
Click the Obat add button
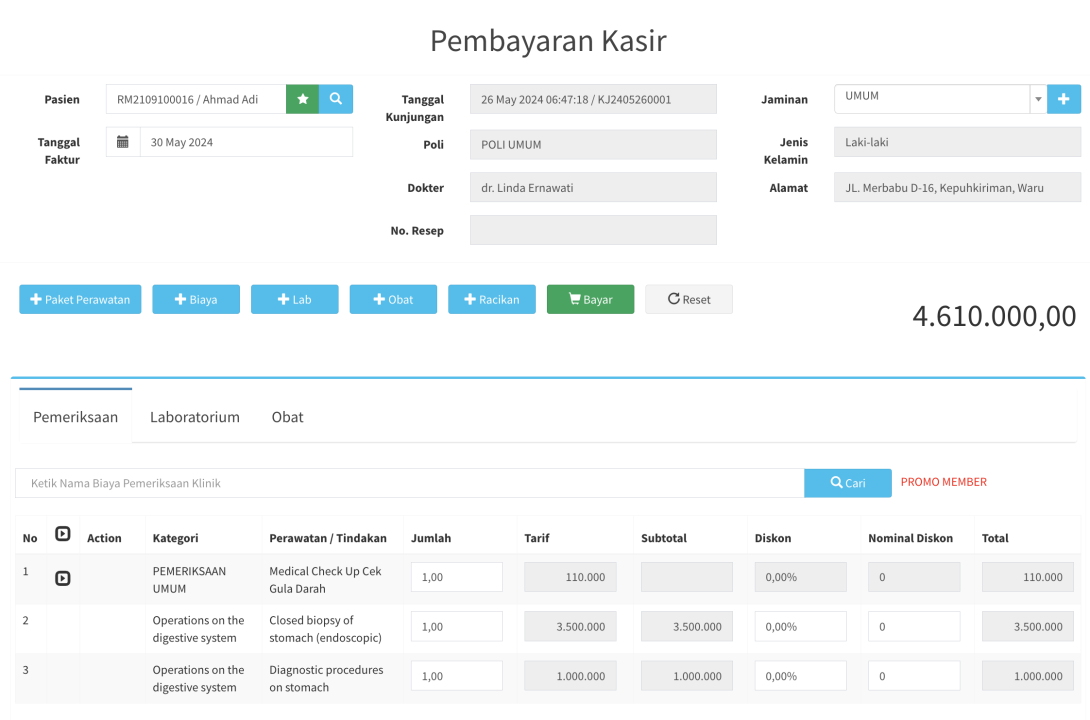pyautogui.click(x=393, y=300)
